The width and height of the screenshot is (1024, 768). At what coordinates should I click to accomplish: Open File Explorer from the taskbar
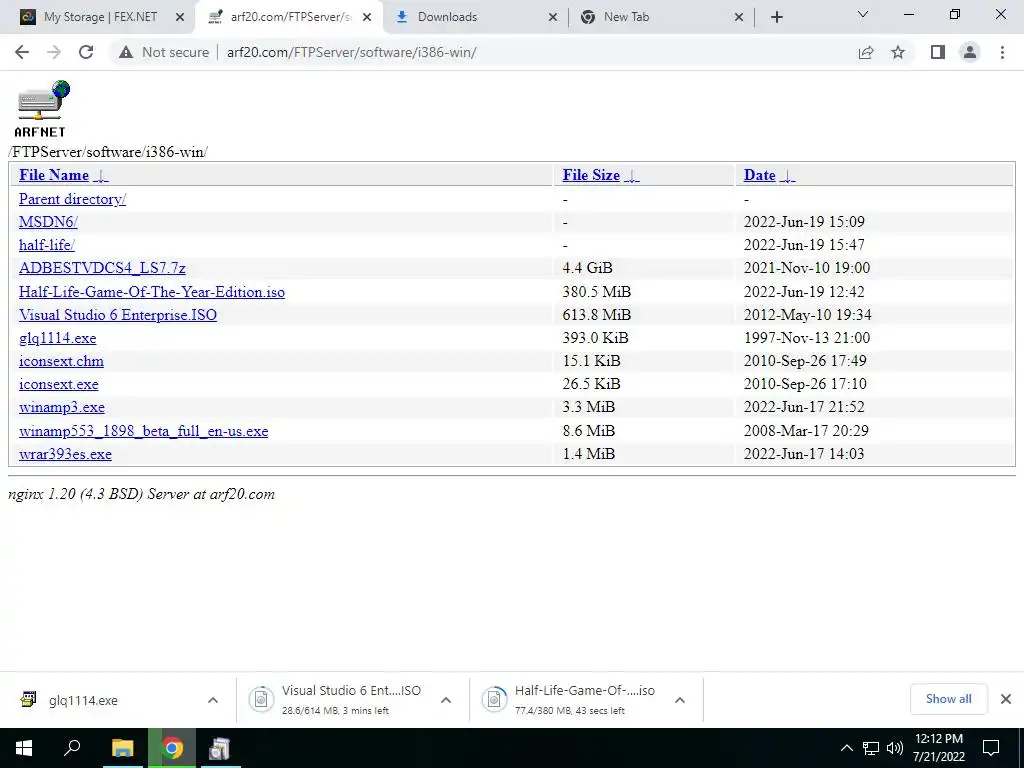click(x=122, y=748)
